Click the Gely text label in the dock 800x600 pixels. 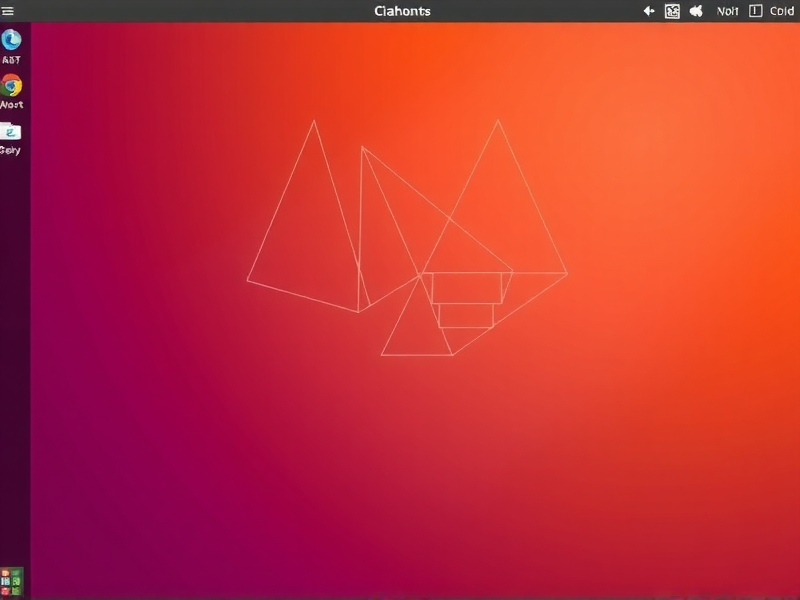click(x=11, y=148)
